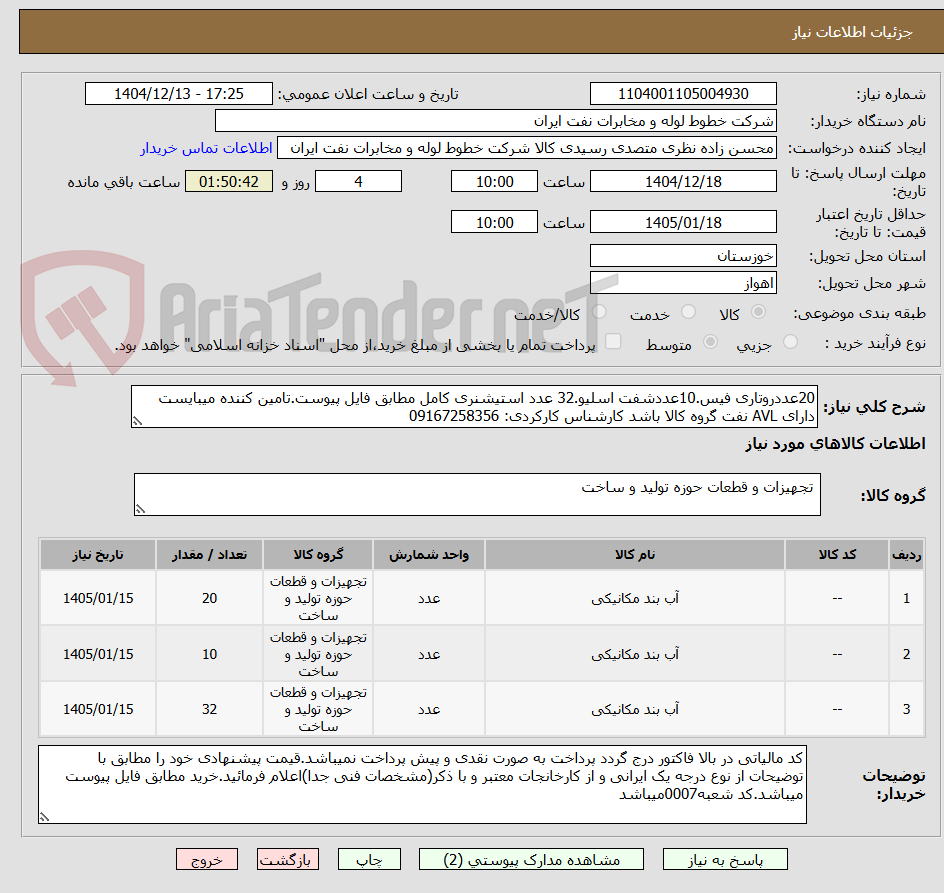This screenshot has width=944, height=893.
Task: Click the delivery province field 'خوزستان'
Action: pos(683,256)
